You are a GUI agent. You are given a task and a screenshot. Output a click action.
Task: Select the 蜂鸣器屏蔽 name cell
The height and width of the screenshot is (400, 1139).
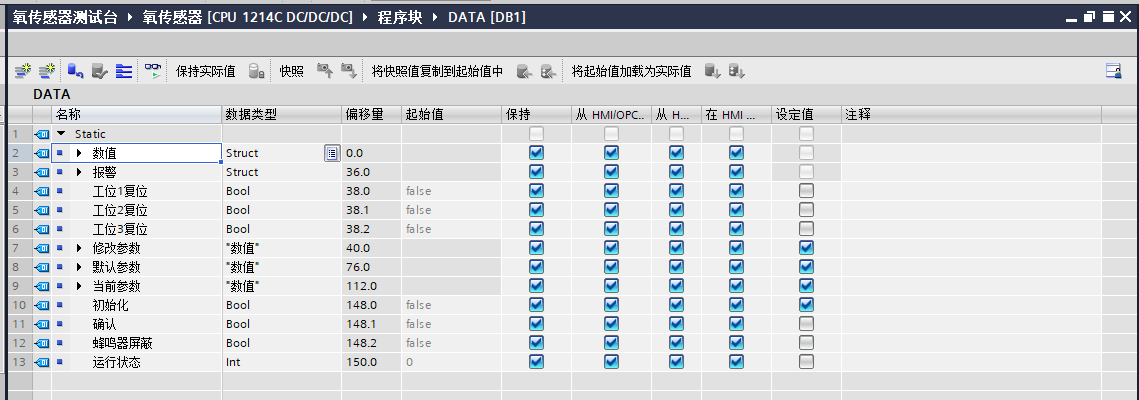tap(123, 343)
